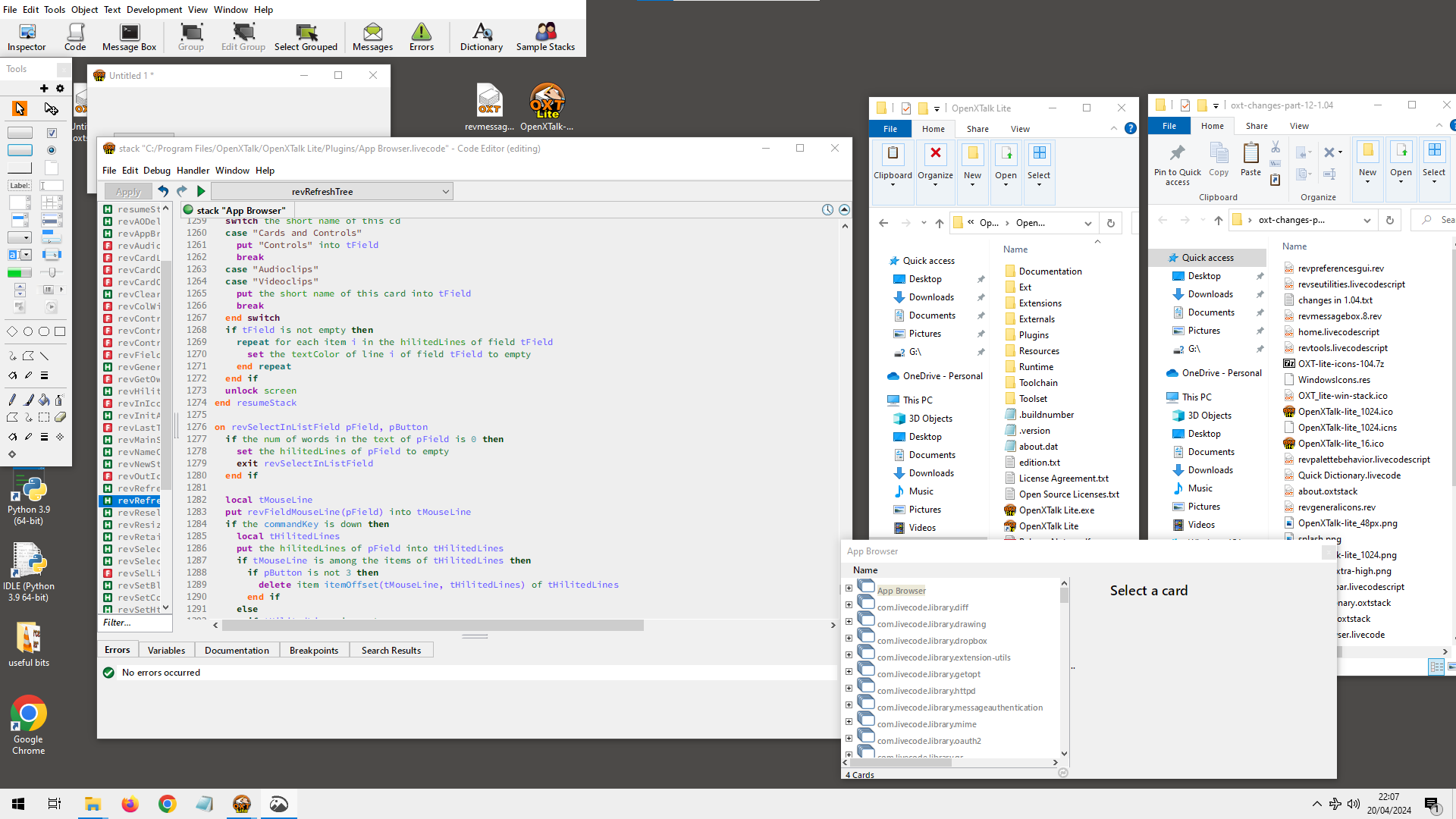Switch to the Variables tab
Screen dimensions: 1456x819
[166, 650]
